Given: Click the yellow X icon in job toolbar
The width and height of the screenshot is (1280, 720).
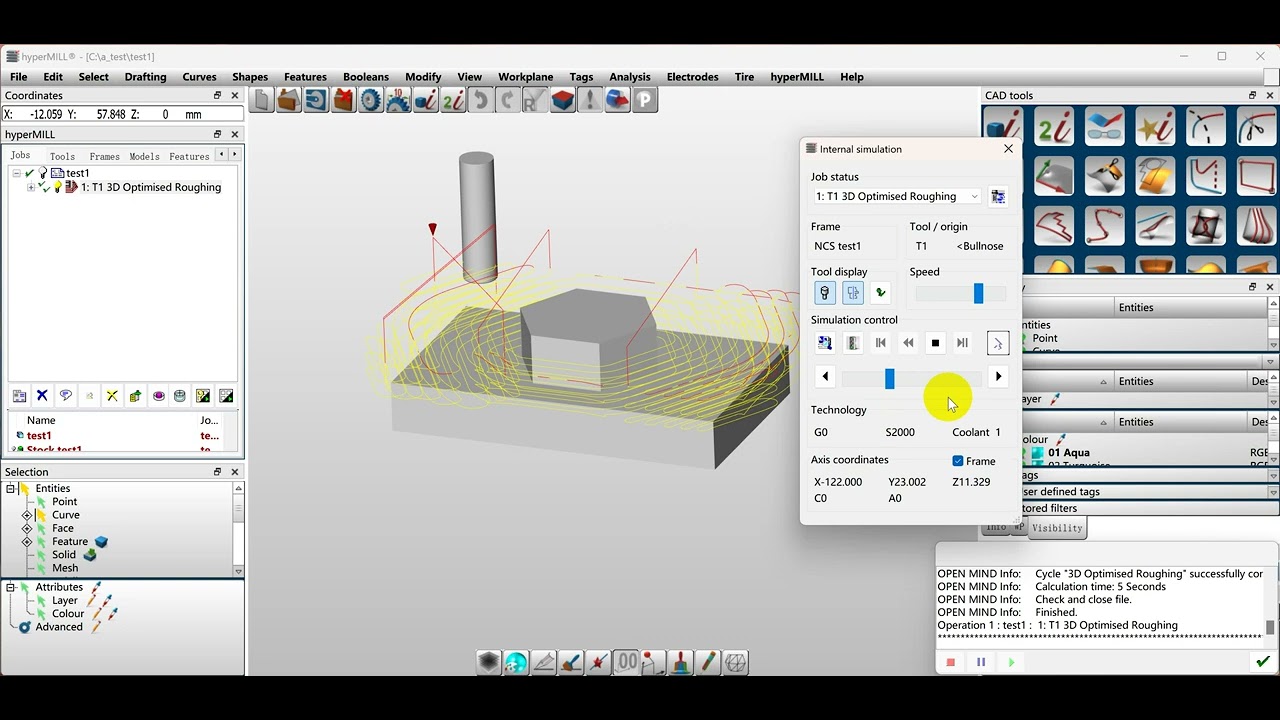Looking at the screenshot, I should [x=112, y=396].
